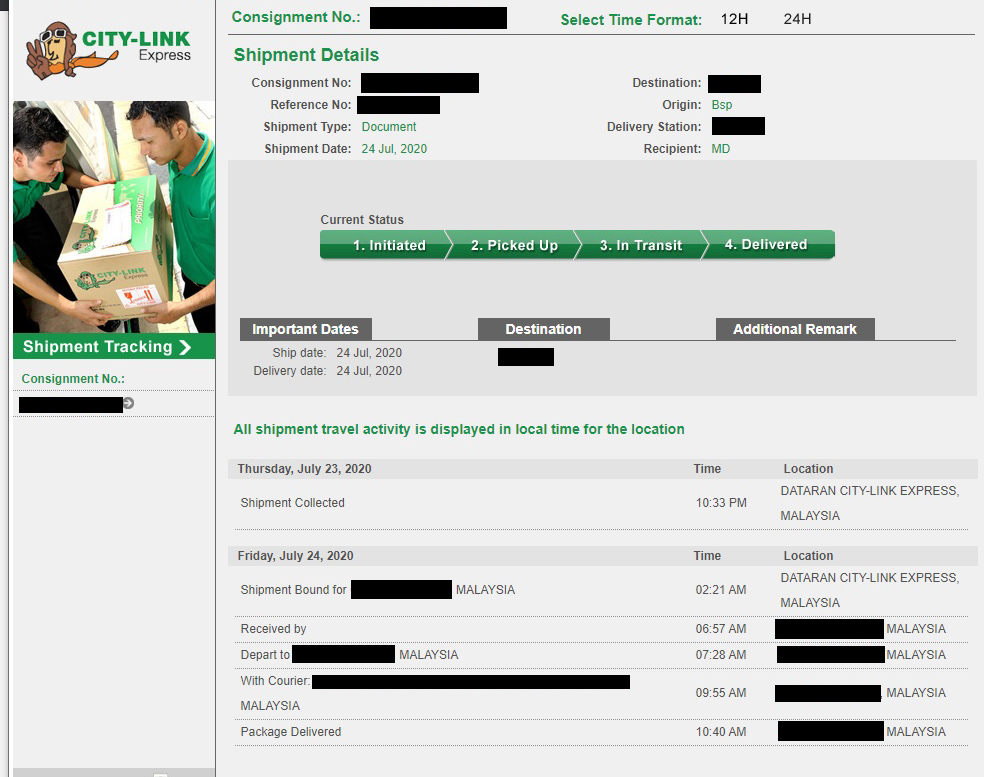The image size is (984, 777).
Task: Click the courier parcel handover photo
Action: tap(114, 216)
